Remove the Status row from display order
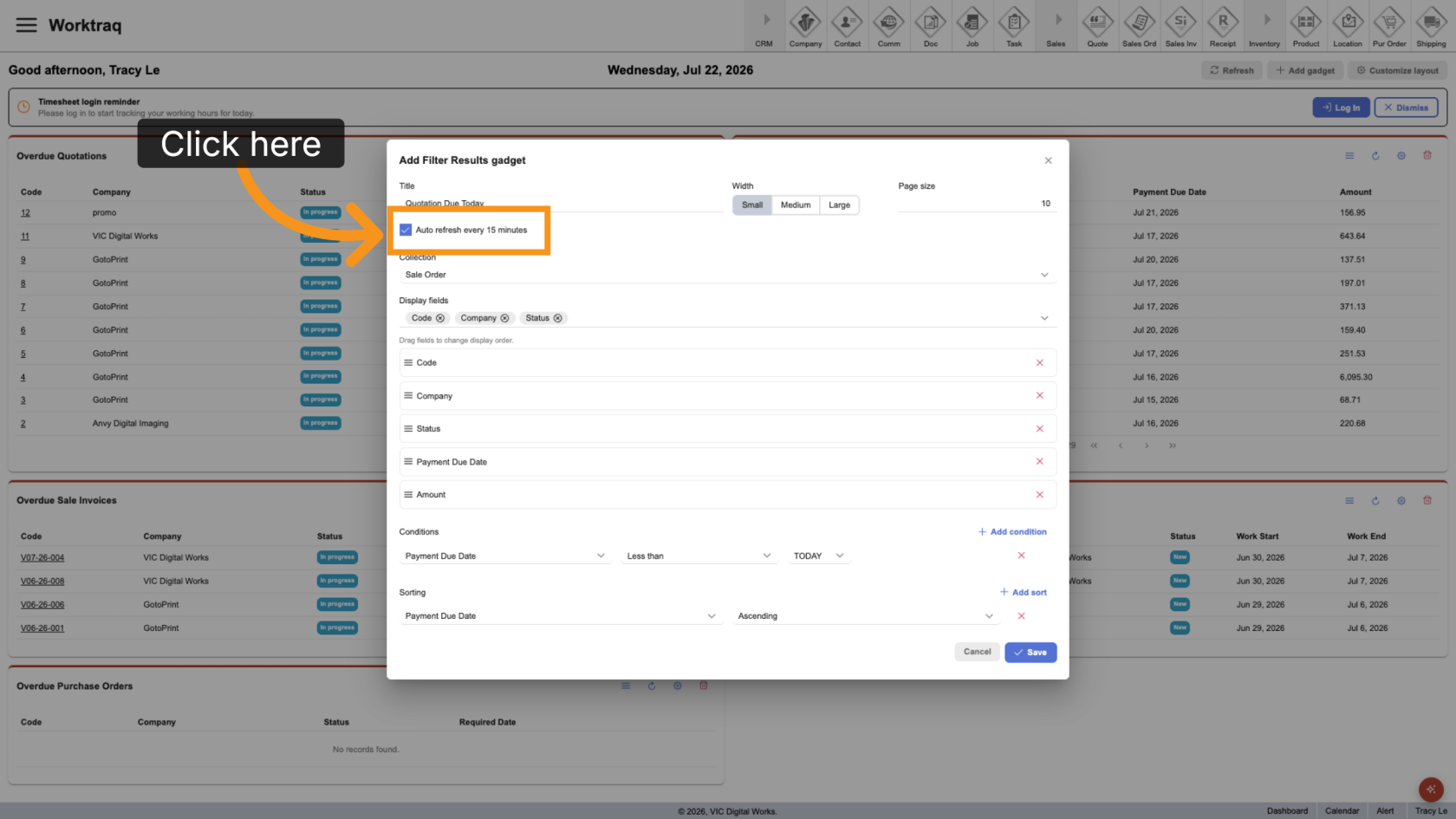Screen dimensions: 1456x819 tap(1039, 428)
